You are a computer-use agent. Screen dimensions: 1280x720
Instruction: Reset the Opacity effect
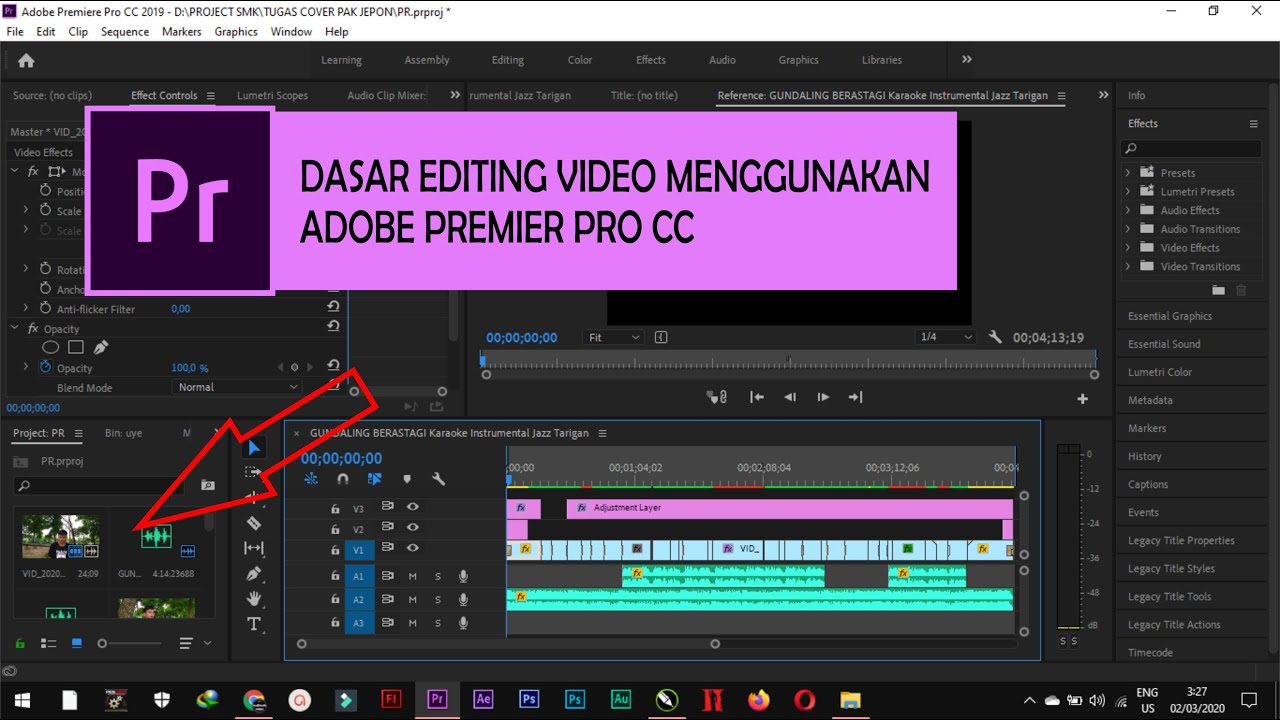coord(333,328)
